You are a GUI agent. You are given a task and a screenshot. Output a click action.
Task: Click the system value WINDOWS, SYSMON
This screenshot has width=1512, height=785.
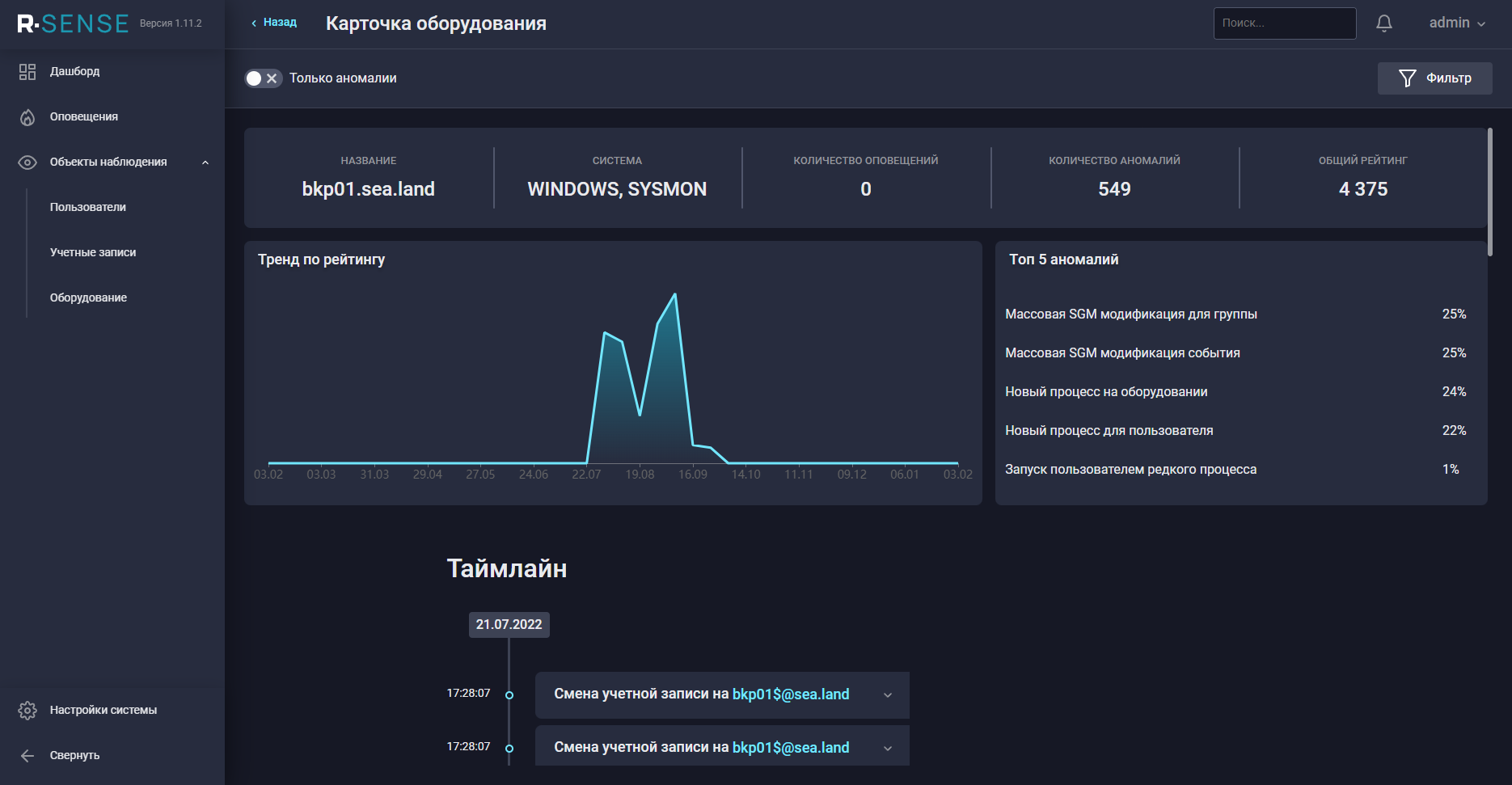[617, 189]
